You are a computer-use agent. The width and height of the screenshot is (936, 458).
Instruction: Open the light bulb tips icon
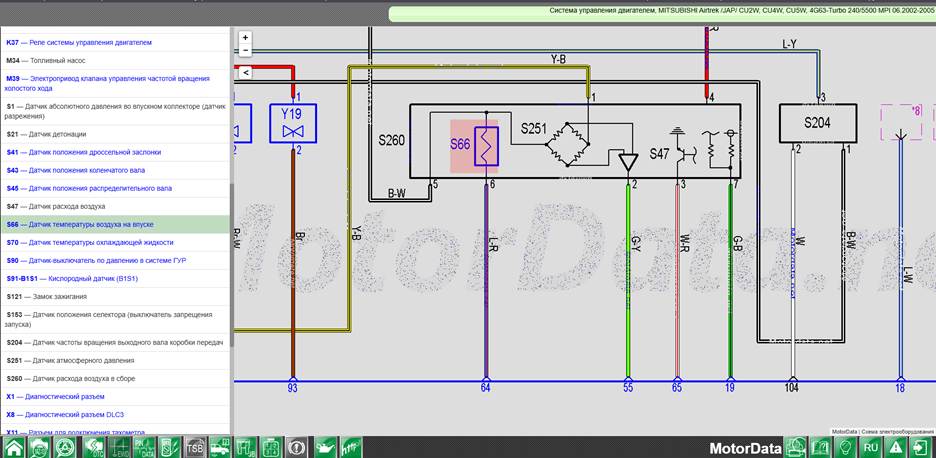pos(845,447)
